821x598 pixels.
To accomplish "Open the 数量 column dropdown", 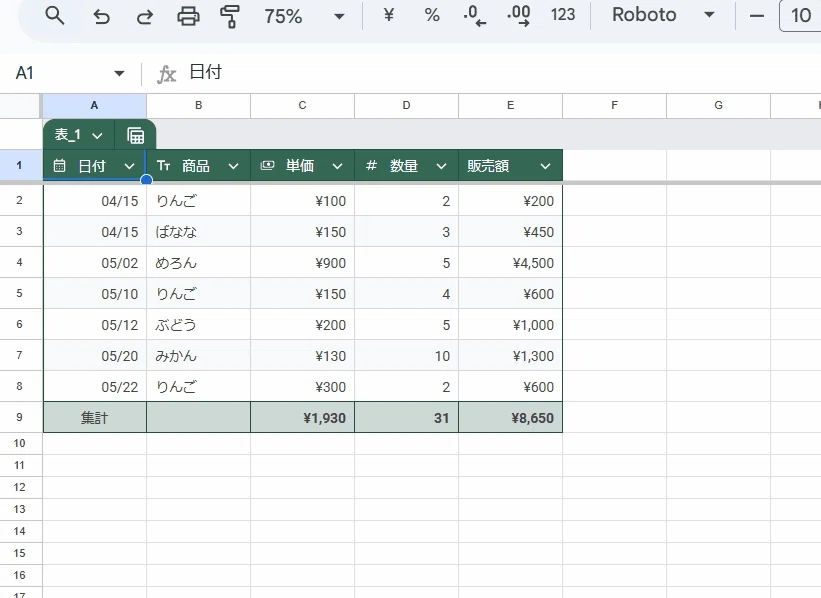I will click(441, 167).
